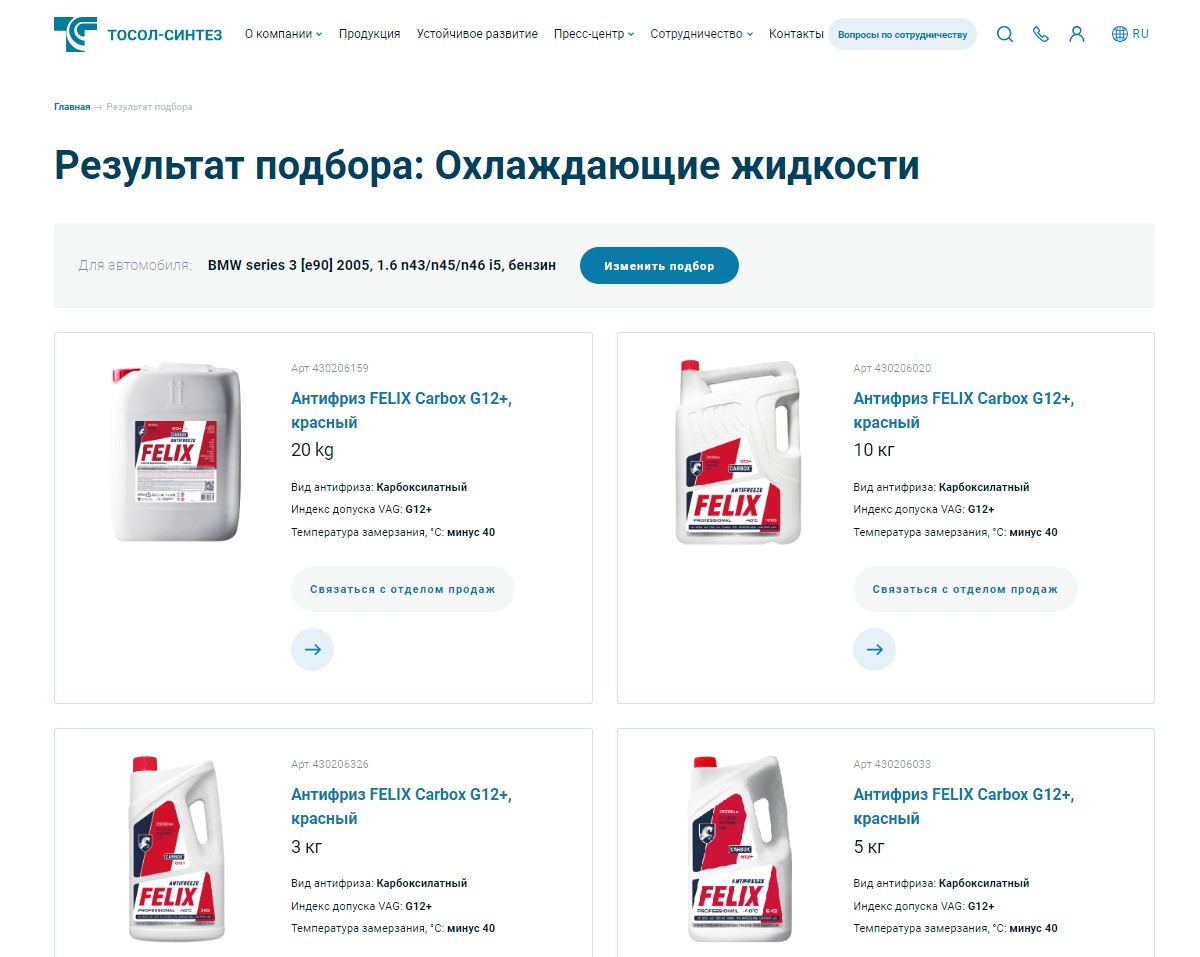This screenshot has height=957, width=1200.
Task: Select text Арт 430206159
Action: coord(329,368)
